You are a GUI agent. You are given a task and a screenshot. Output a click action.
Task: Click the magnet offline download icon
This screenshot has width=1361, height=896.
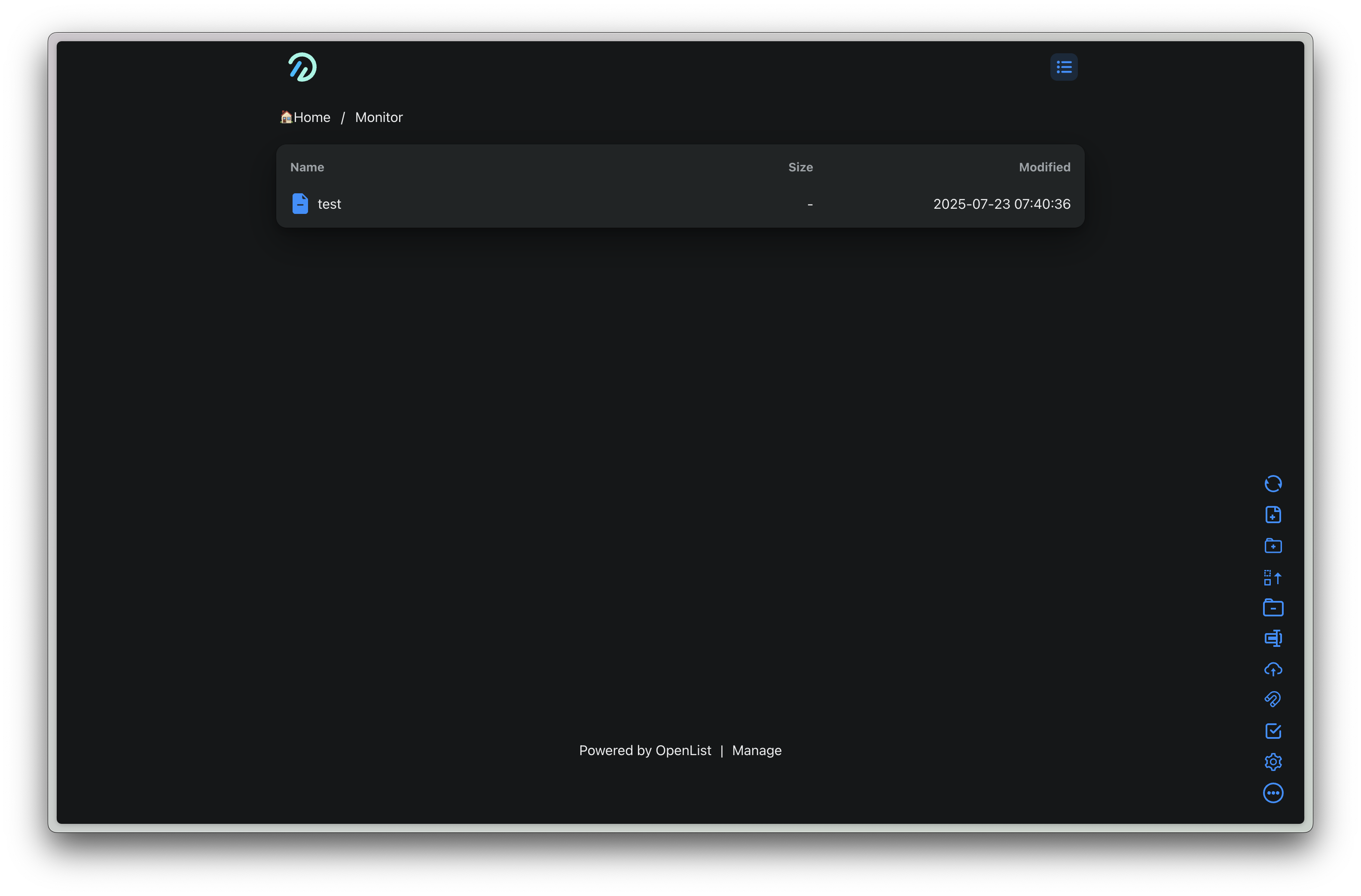[x=1273, y=699]
